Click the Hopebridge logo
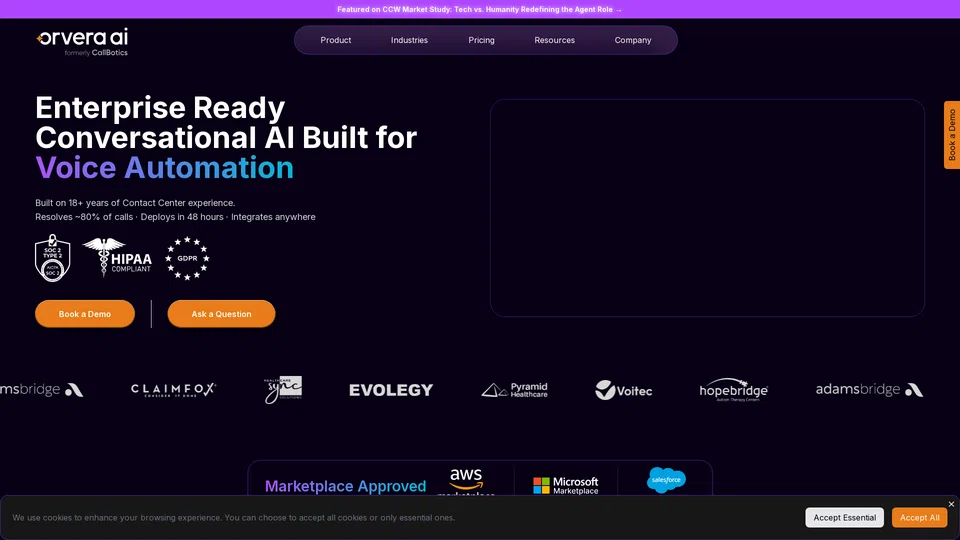The width and height of the screenshot is (960, 540). coord(733,389)
